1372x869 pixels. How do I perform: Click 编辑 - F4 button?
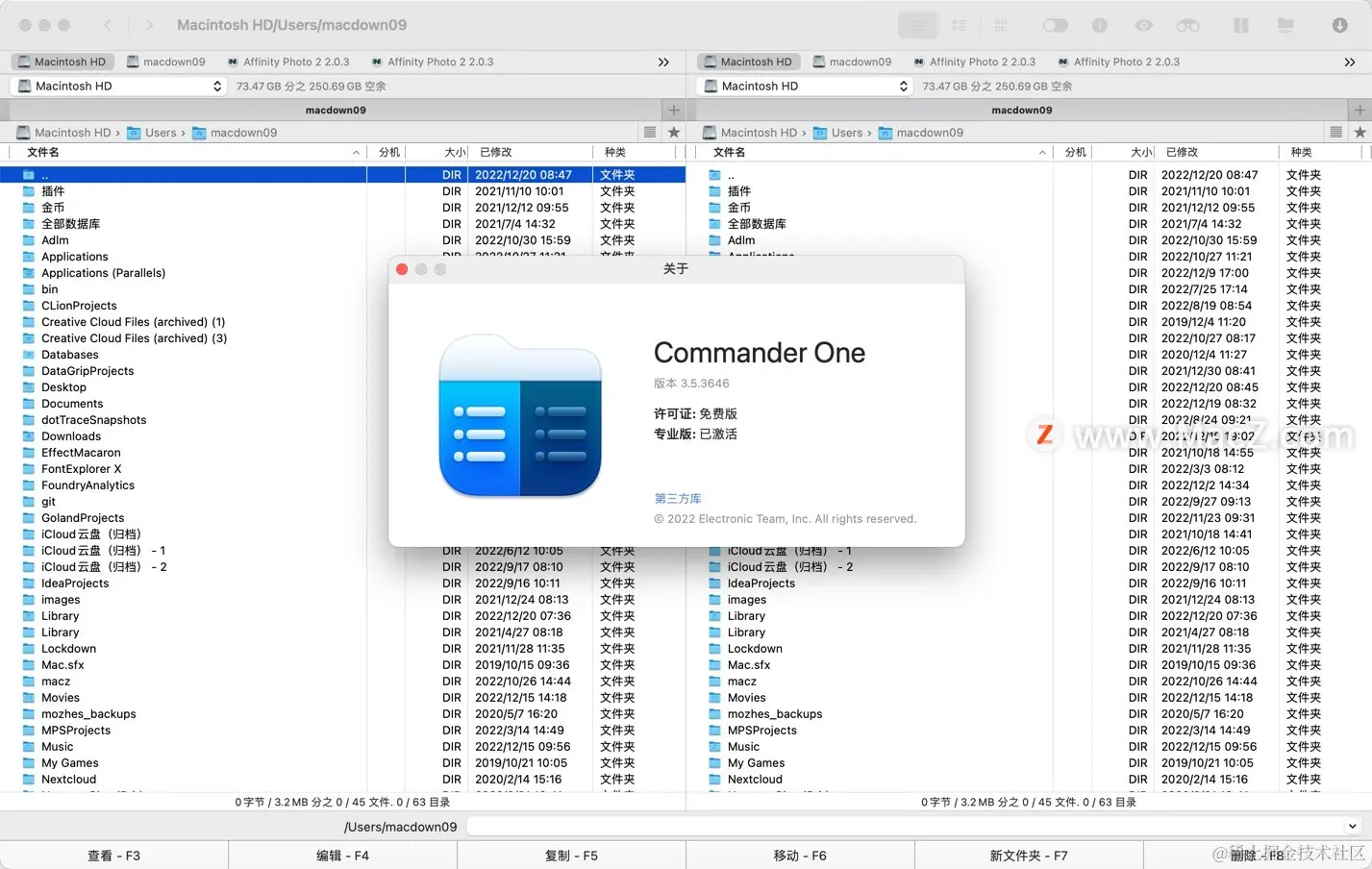click(x=343, y=856)
